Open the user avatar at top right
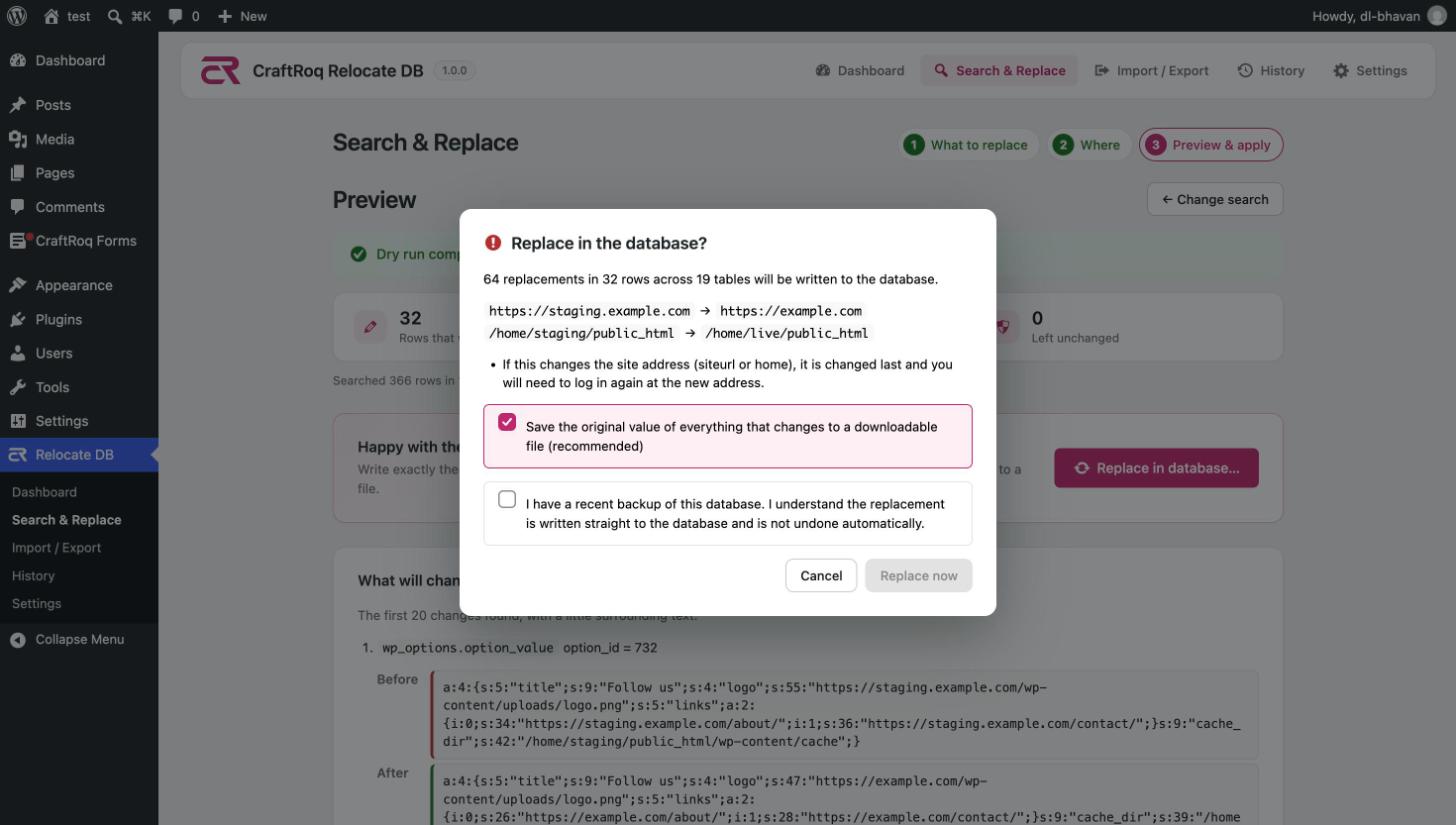The width and height of the screenshot is (1456, 825). click(1437, 16)
